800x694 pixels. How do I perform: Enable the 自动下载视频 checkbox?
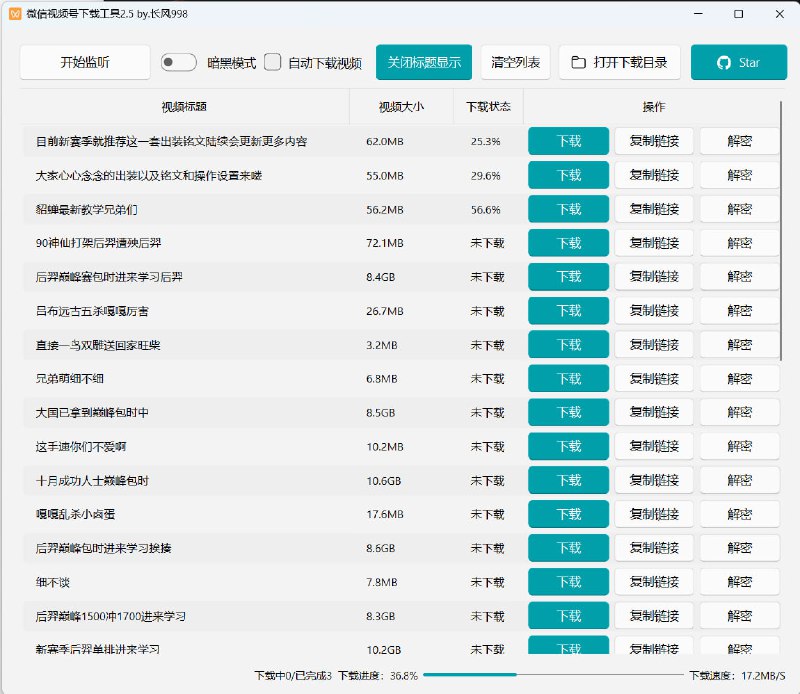coord(272,61)
